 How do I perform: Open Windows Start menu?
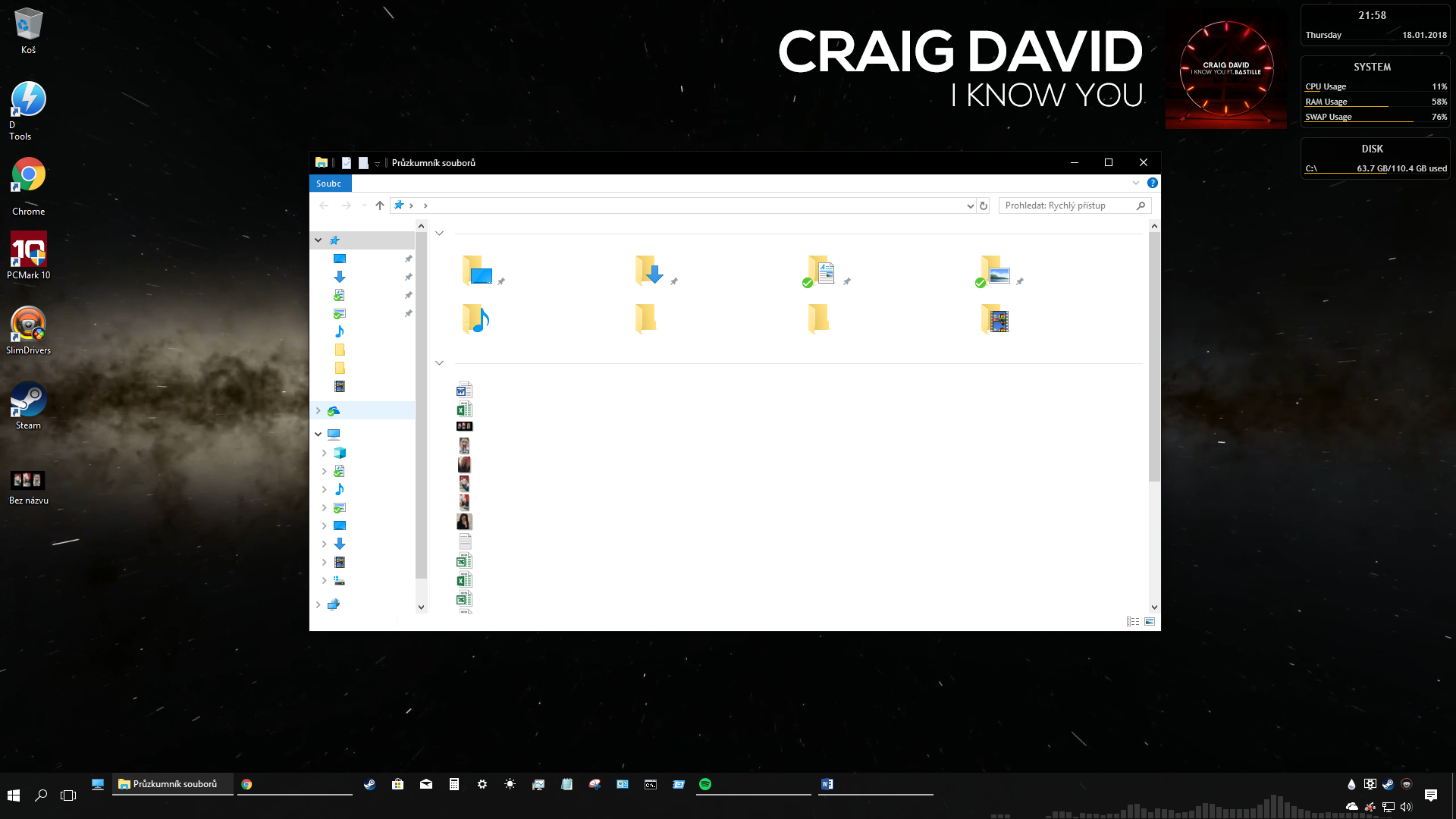13,795
